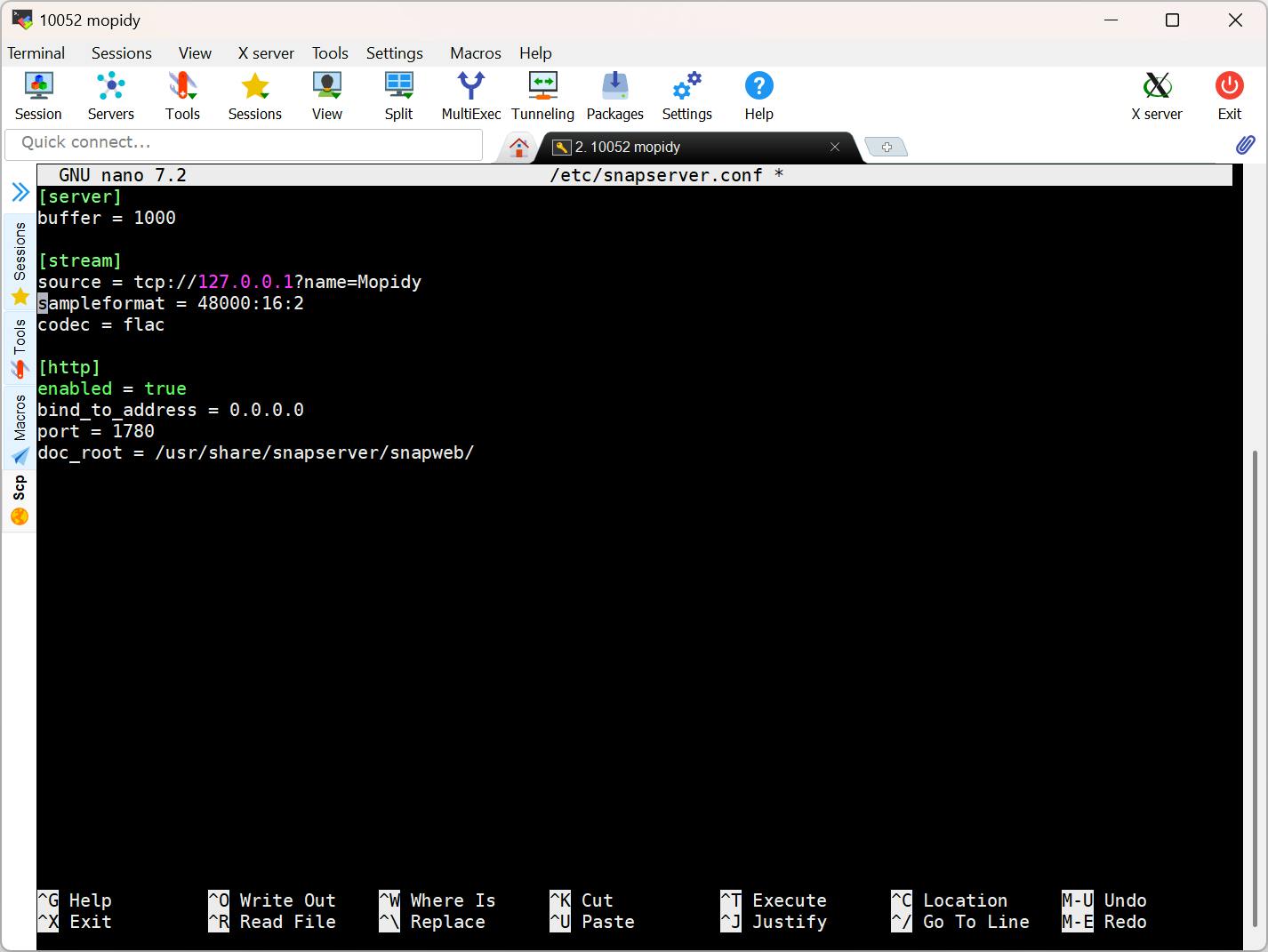This screenshot has width=1268, height=952.
Task: Open a new tab with the plus button
Action: (887, 147)
